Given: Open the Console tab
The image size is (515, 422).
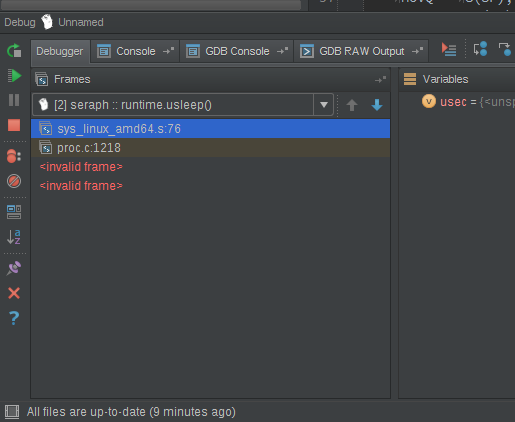Looking at the screenshot, I should pyautogui.click(x=135, y=51).
